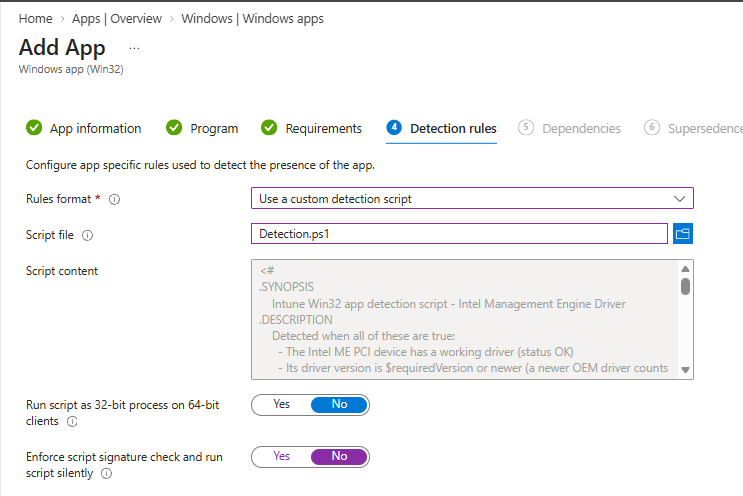743x496 pixels.
Task: Click the Script content text area
Action: 472,319
